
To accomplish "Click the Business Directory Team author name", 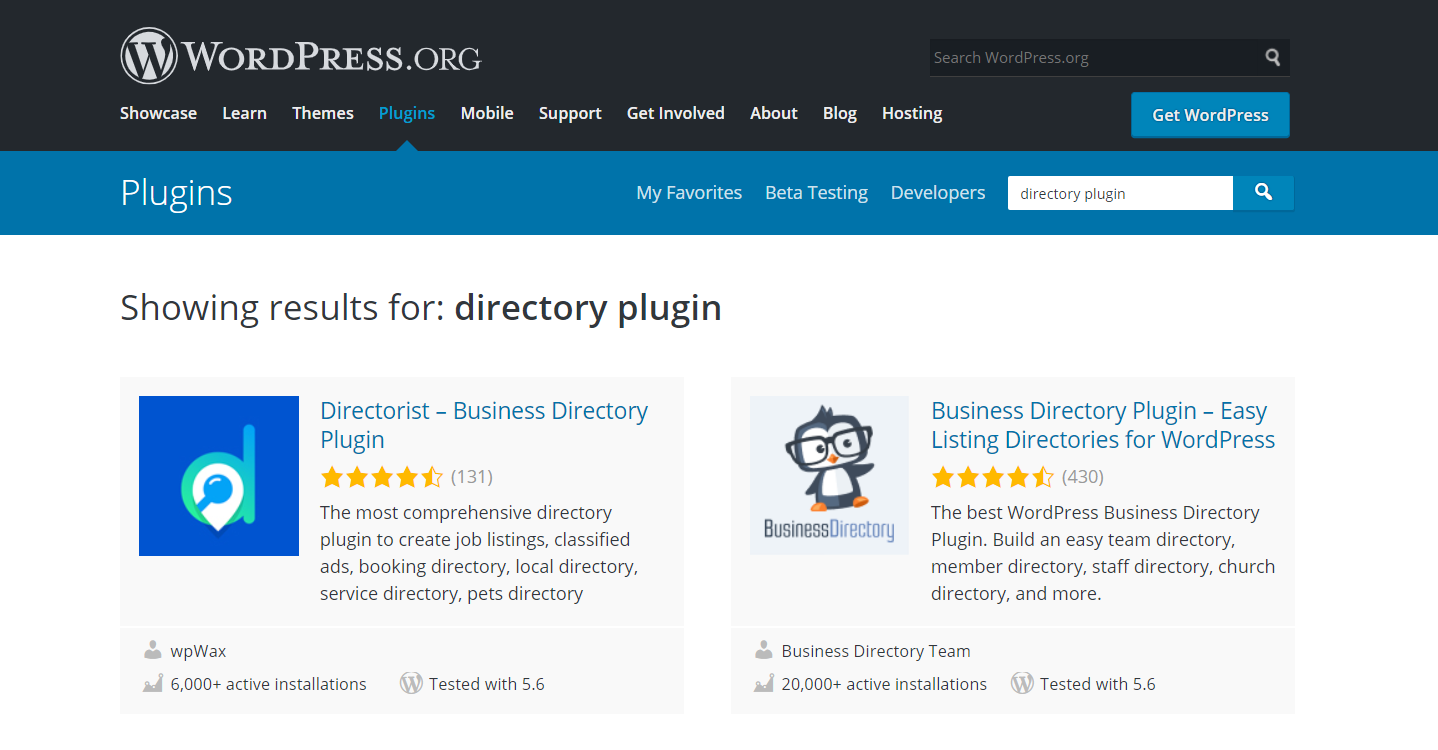I will point(876,651).
